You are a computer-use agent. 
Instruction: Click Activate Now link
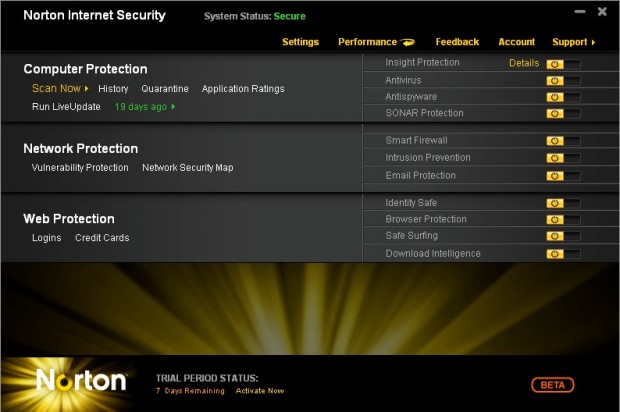click(260, 391)
